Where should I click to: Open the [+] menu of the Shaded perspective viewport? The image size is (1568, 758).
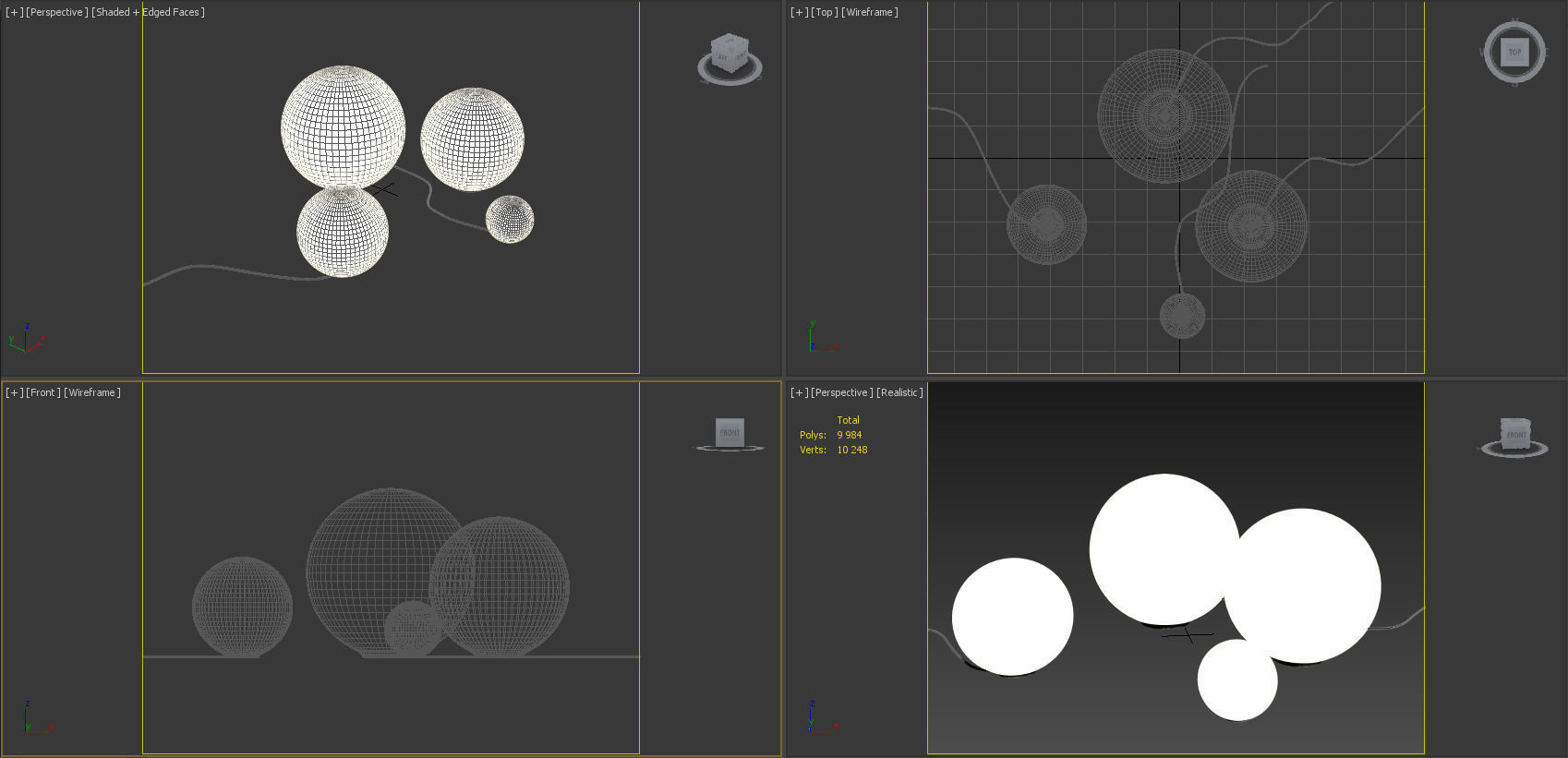point(15,12)
